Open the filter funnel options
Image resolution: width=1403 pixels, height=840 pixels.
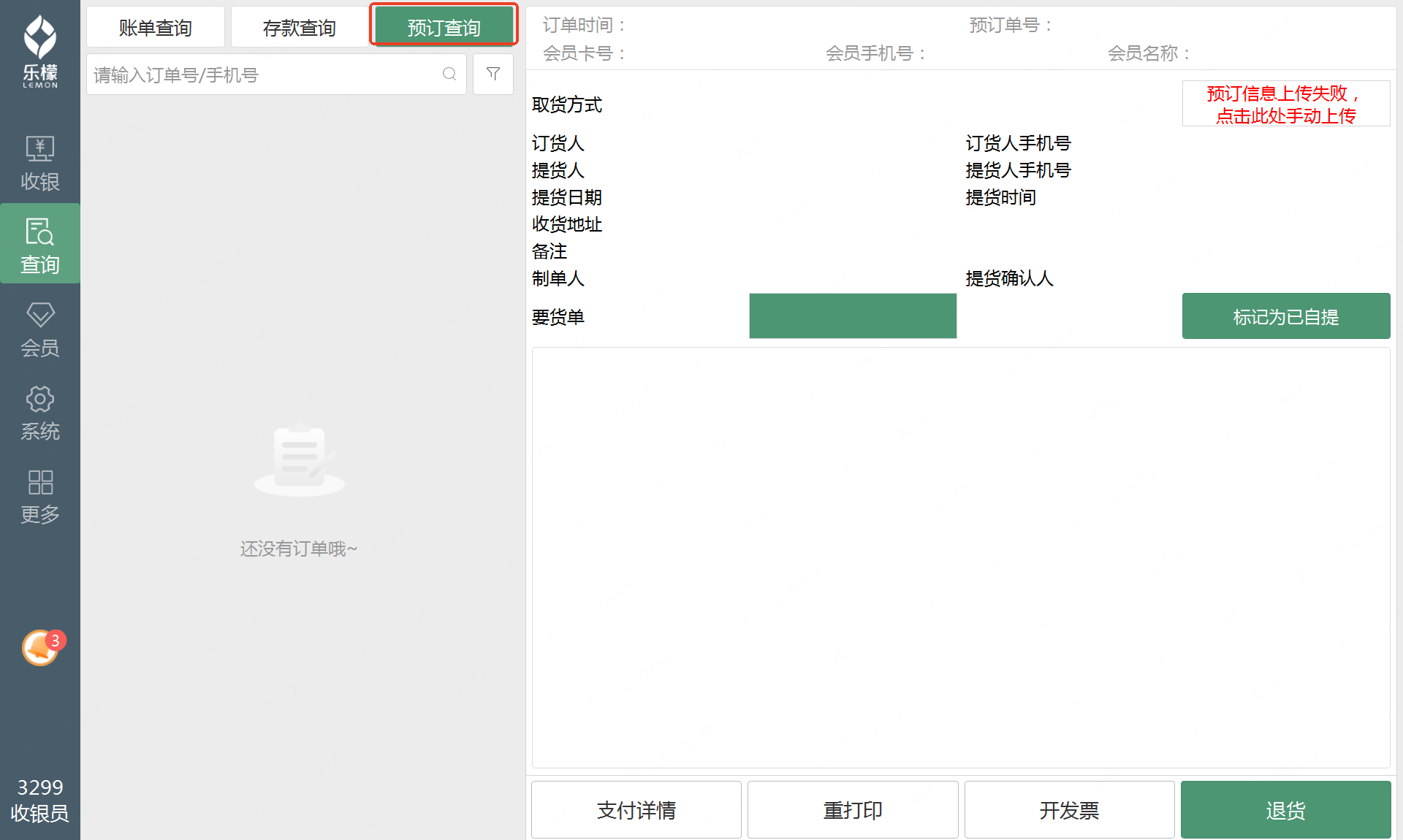pos(493,75)
